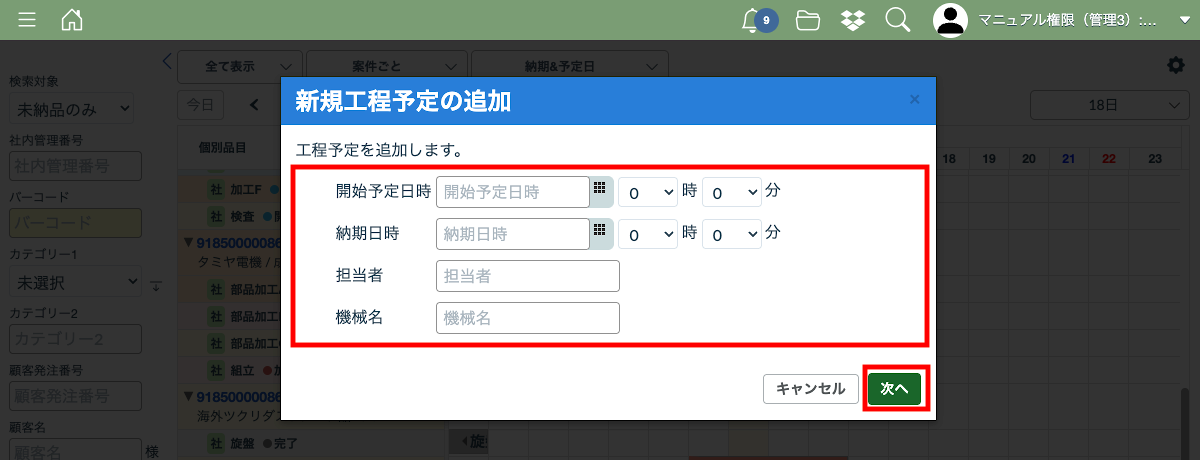This screenshot has width=1200, height=460.
Task: Open calendar picker for 開始予定日時
Action: (600, 190)
